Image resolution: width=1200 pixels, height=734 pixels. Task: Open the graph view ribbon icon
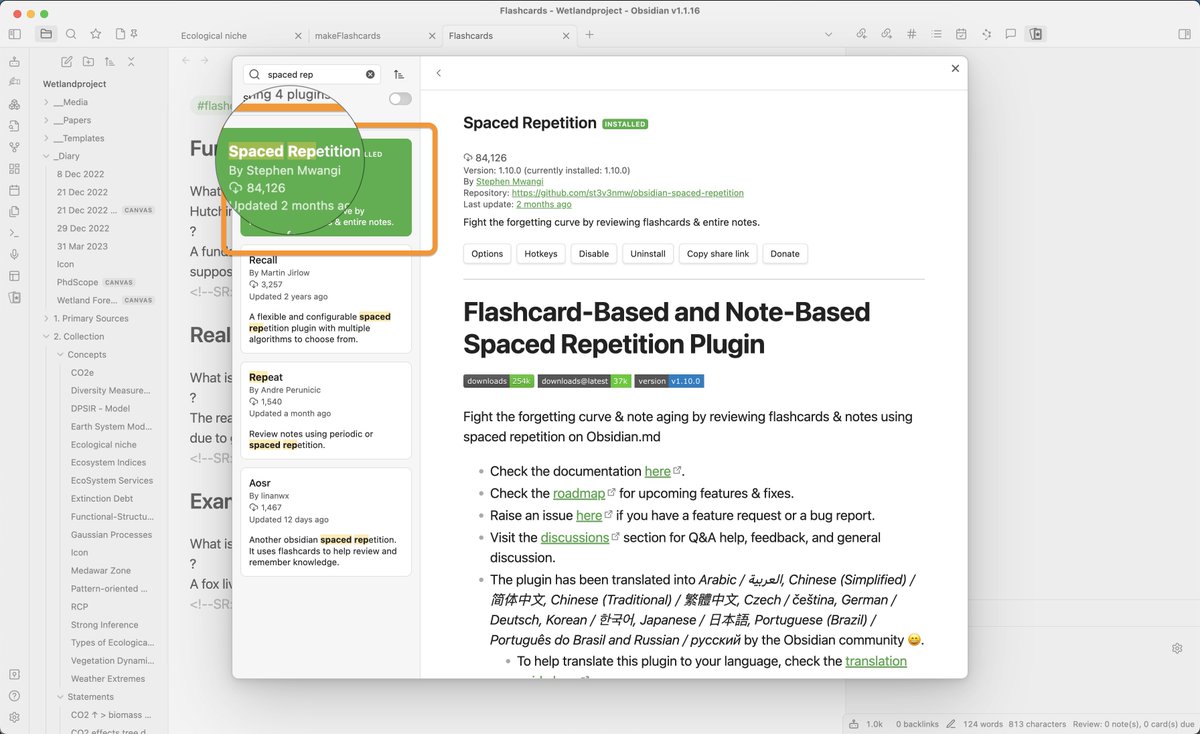pos(14,147)
